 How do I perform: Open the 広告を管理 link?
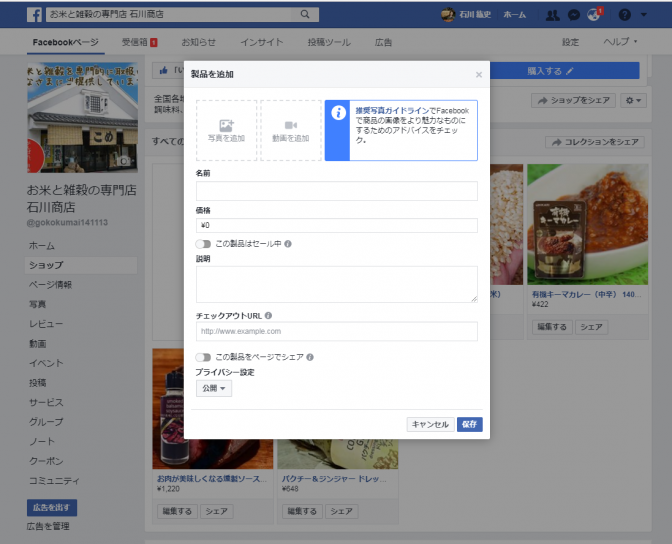click(48, 526)
